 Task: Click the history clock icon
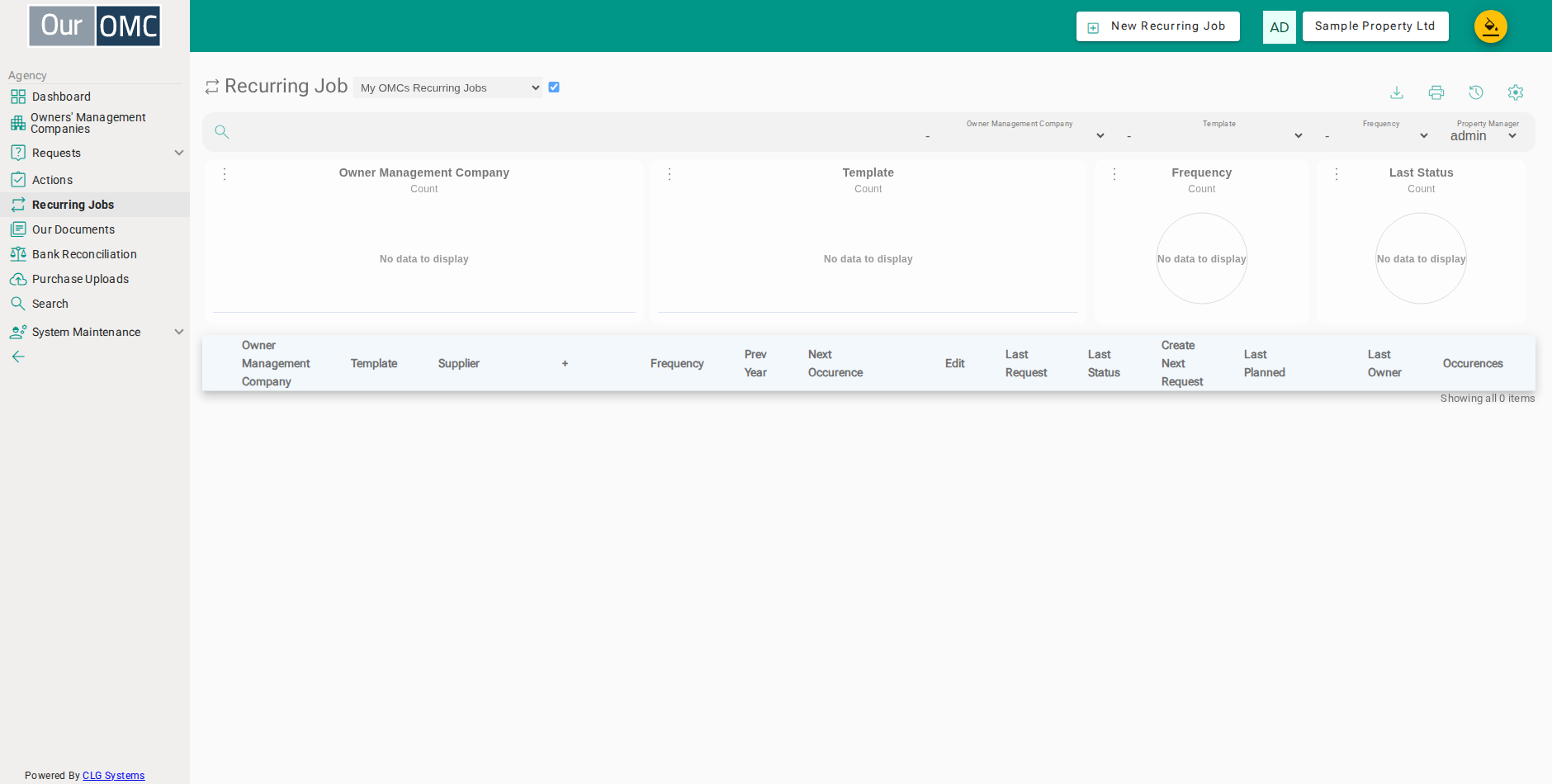click(1476, 92)
